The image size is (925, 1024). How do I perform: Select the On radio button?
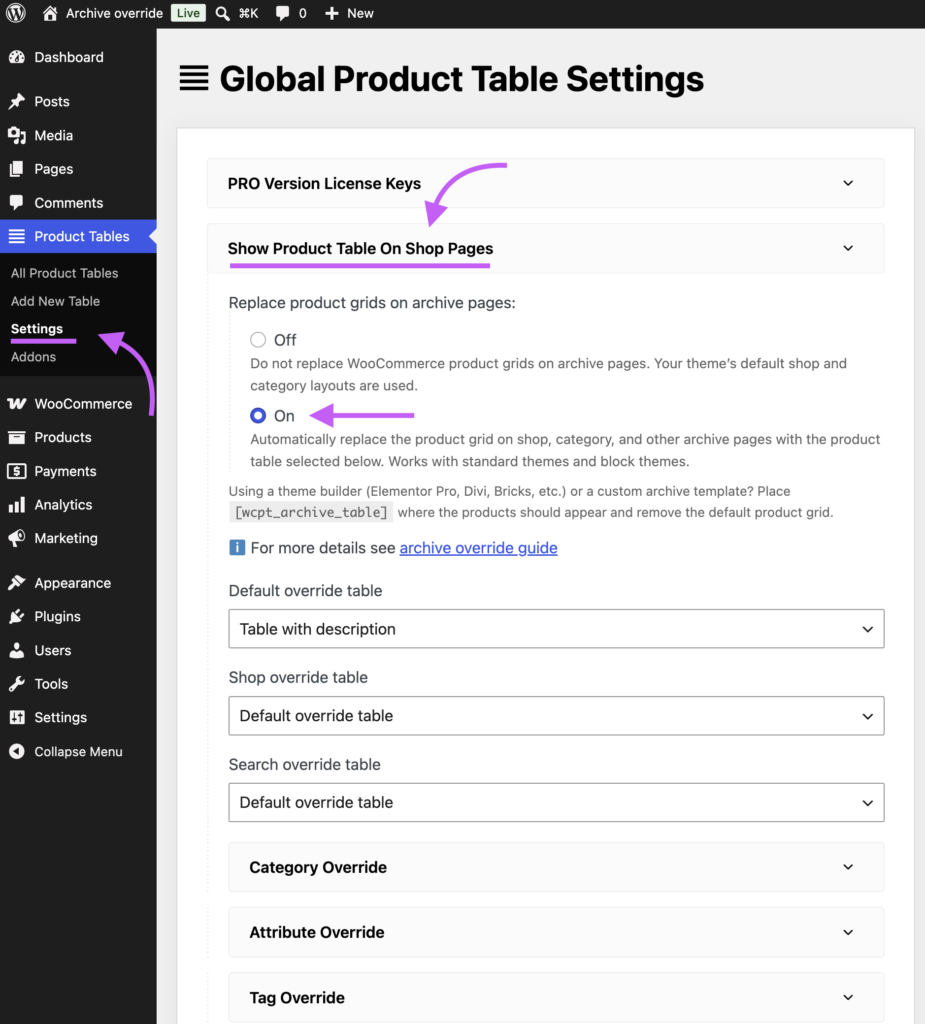click(258, 415)
